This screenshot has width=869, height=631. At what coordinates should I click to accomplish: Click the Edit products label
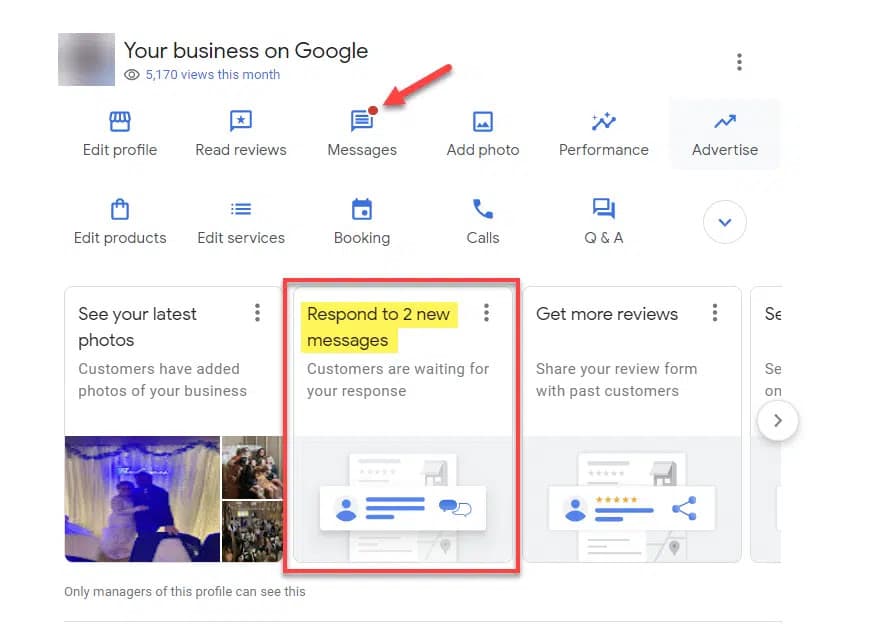[x=120, y=238]
